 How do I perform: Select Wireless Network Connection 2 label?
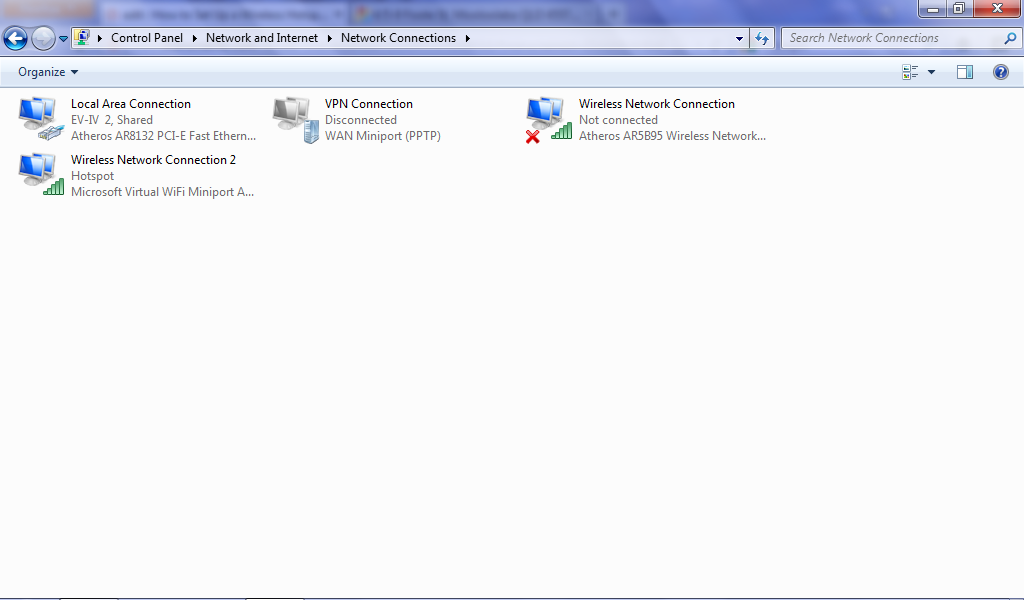tap(153, 160)
